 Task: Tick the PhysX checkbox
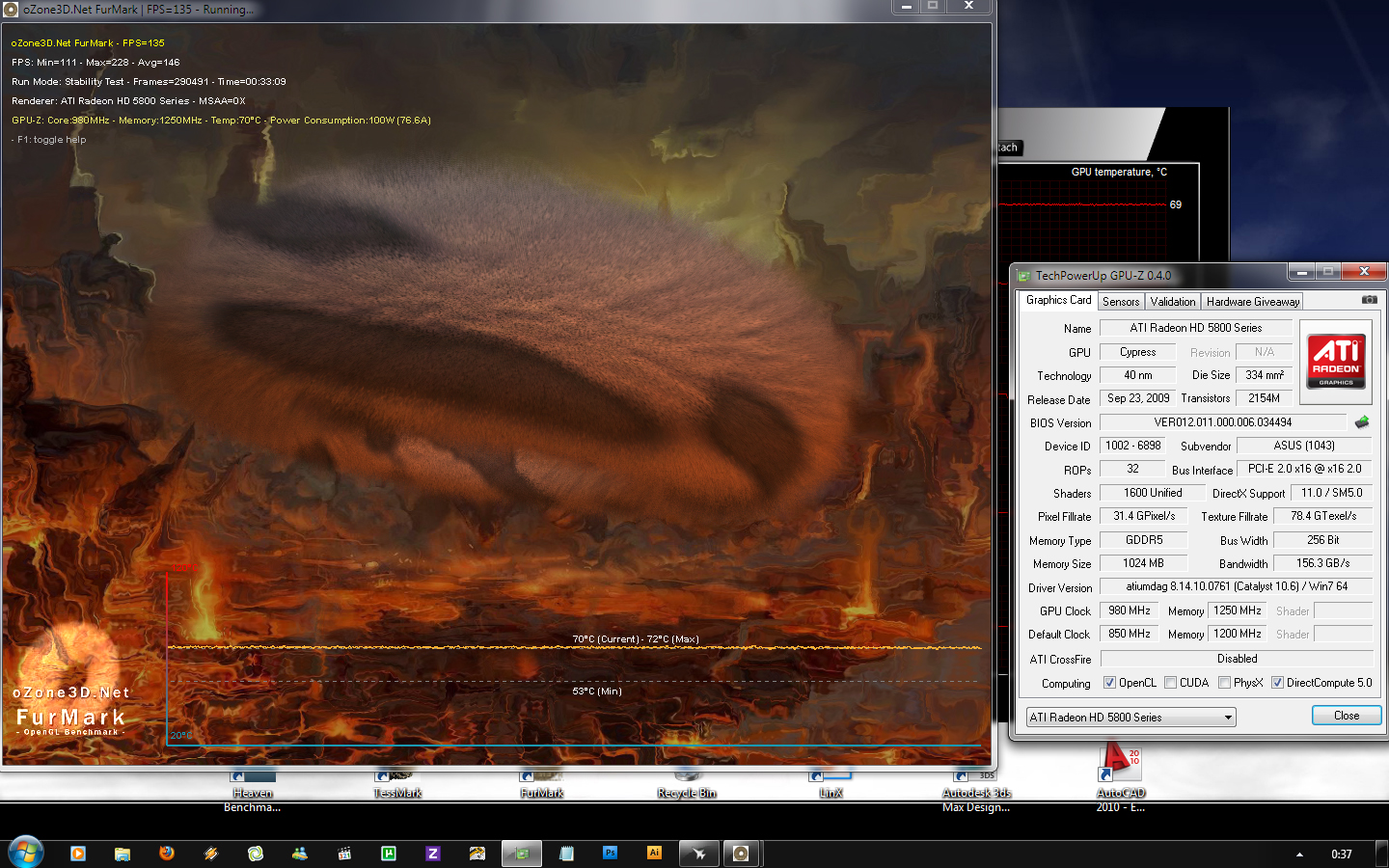point(1224,683)
